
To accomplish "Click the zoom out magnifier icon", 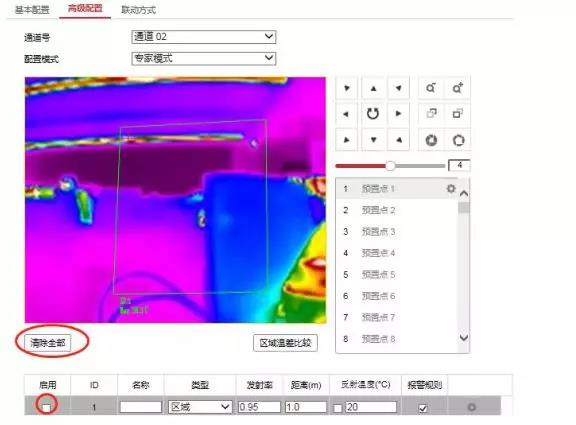I will (431, 88).
